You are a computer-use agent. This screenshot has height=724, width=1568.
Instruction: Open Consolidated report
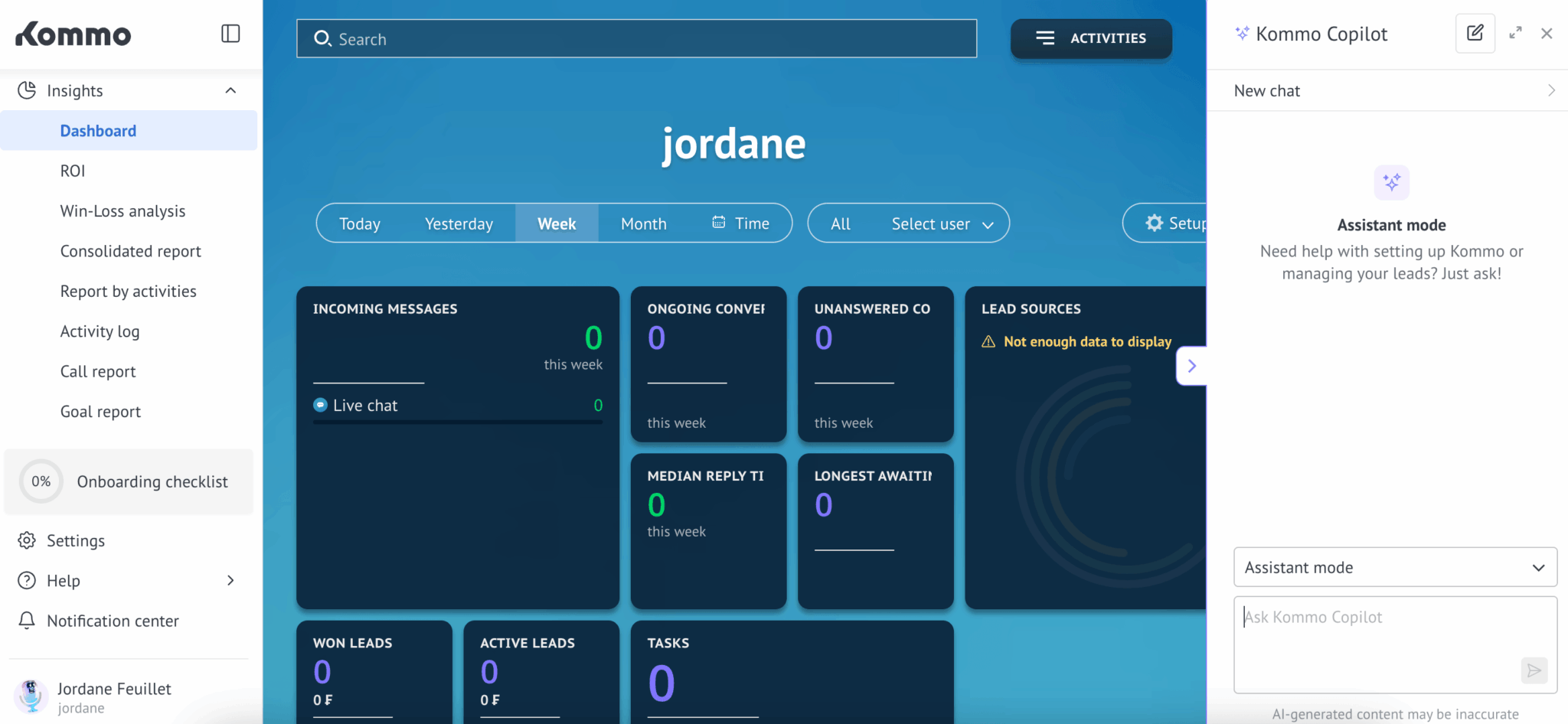[x=130, y=251]
